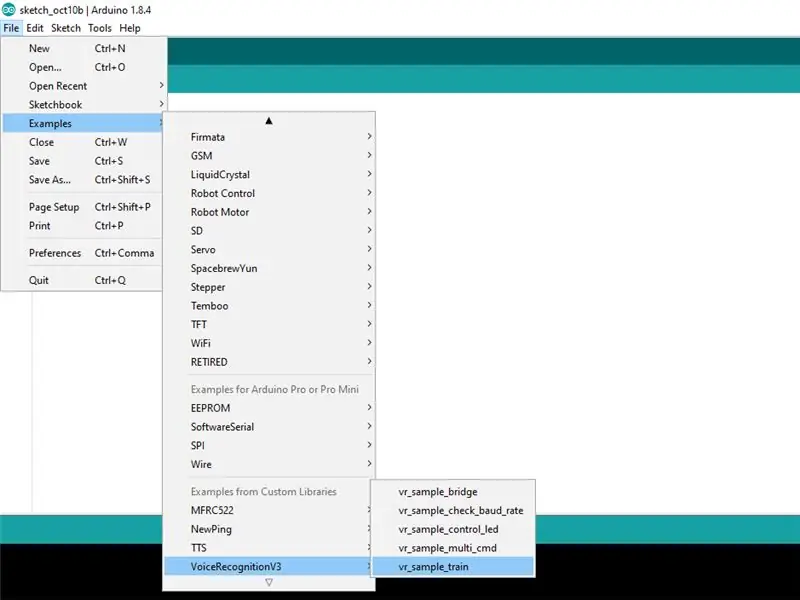Open the vr_sample_control_led example
The image size is (800, 600).
(x=453, y=530)
